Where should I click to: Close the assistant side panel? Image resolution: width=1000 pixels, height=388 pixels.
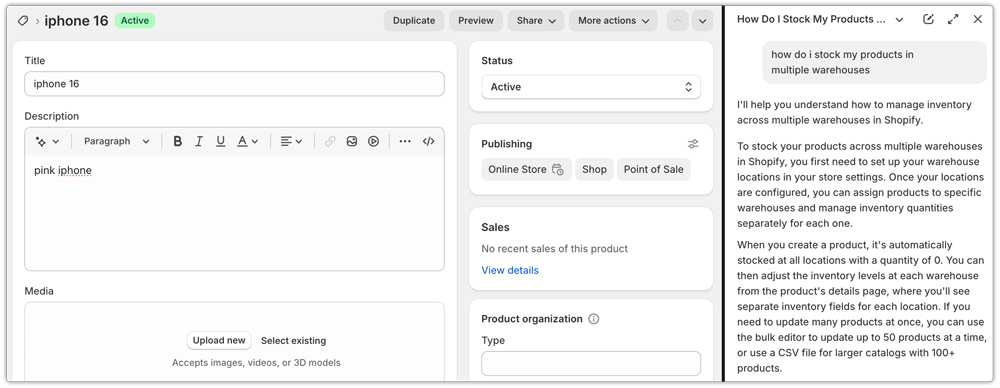(978, 19)
